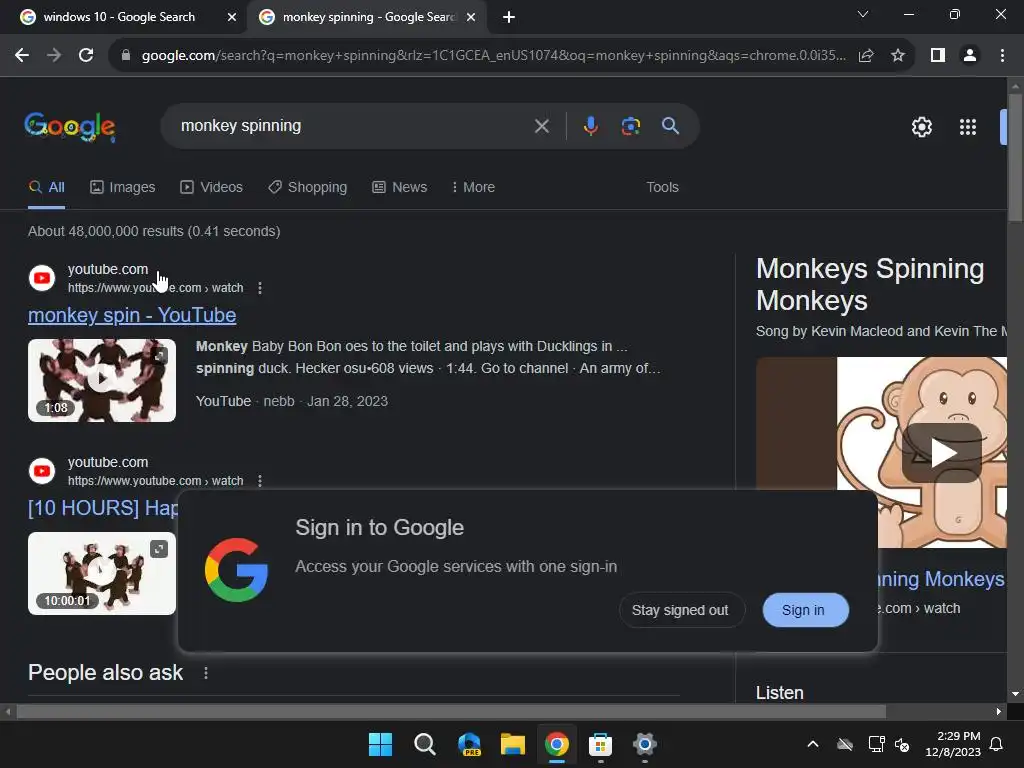Play Monkeys Spinning Monkeys song video

pos(942,453)
